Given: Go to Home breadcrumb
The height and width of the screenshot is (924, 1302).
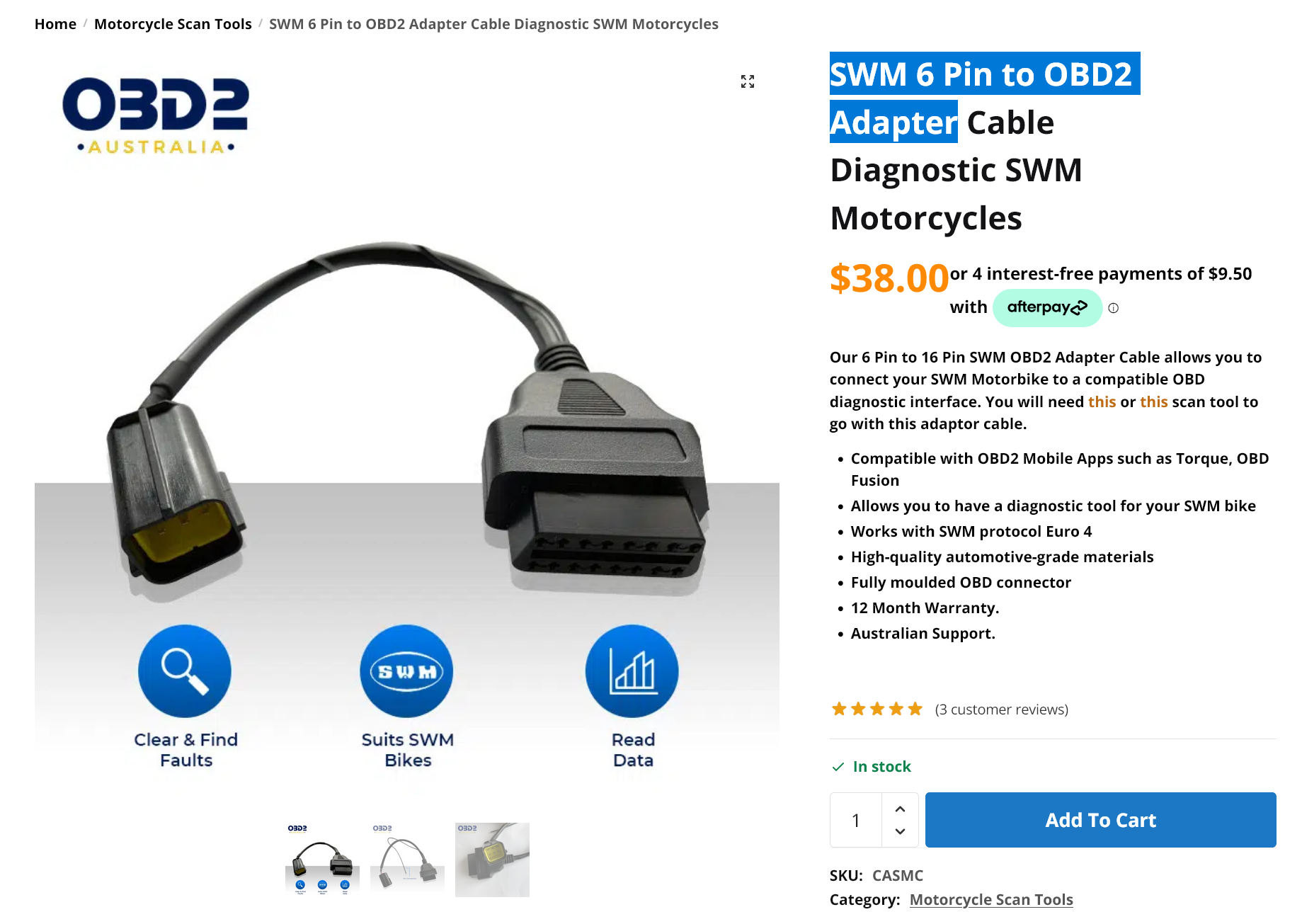Looking at the screenshot, I should click(x=55, y=24).
